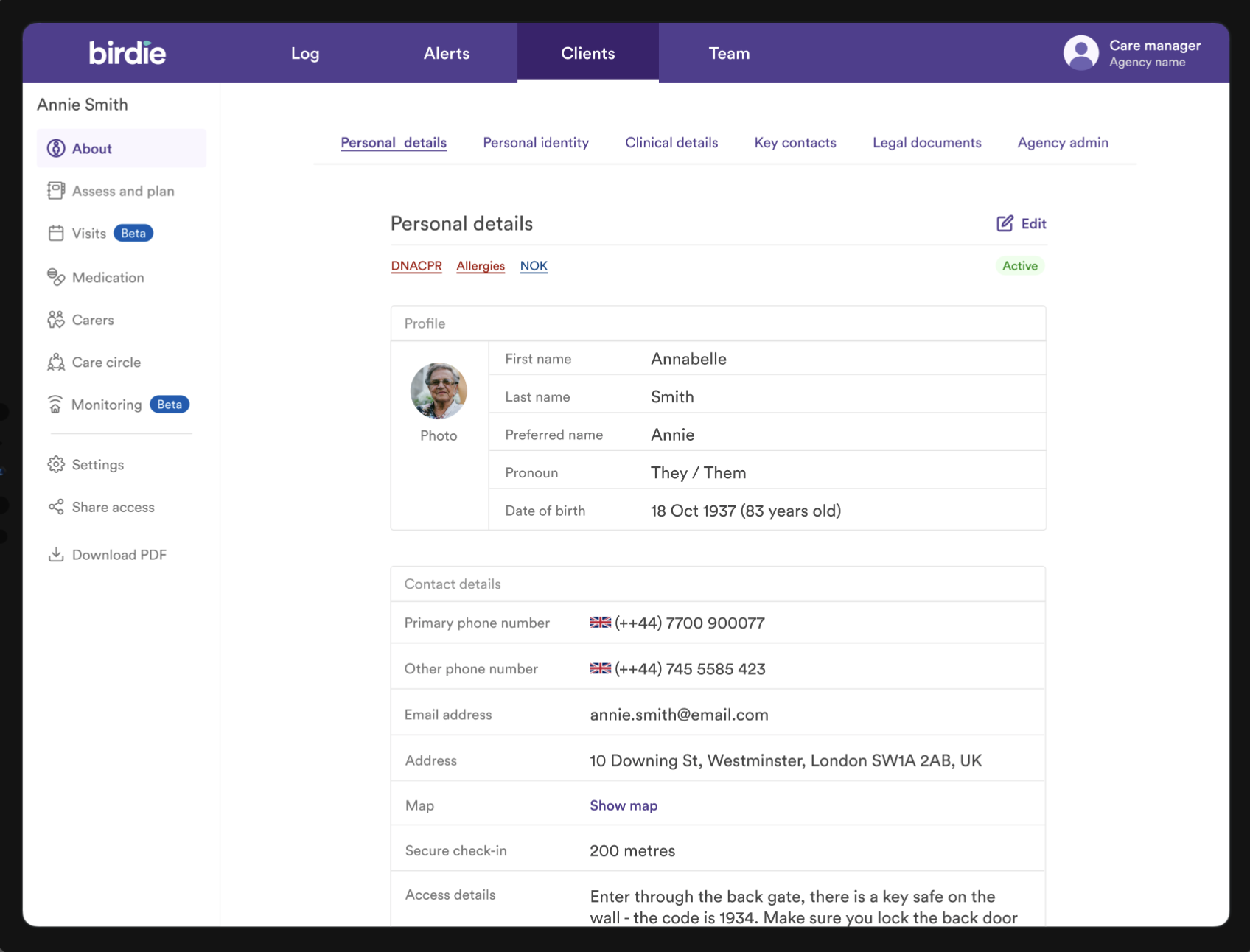Click the Care manager account name
This screenshot has width=1250, height=952.
(x=1155, y=45)
